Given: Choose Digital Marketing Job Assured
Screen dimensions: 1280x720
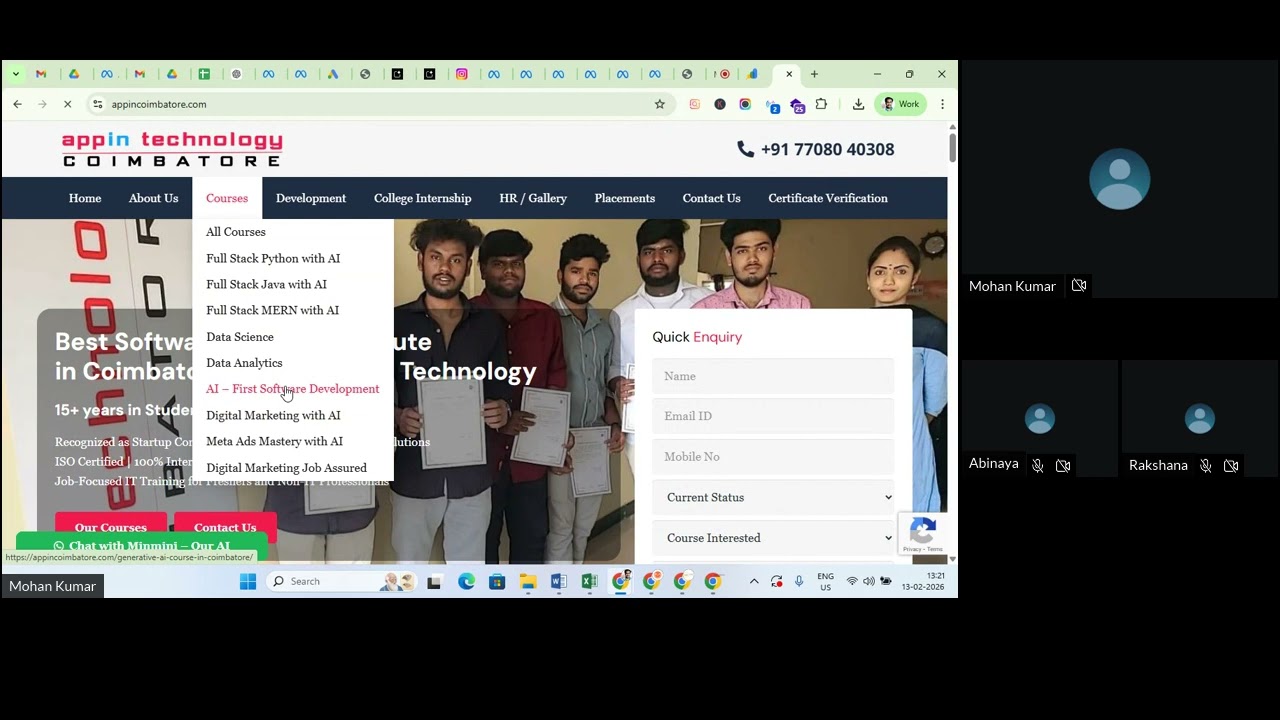Looking at the screenshot, I should pyautogui.click(x=286, y=468).
